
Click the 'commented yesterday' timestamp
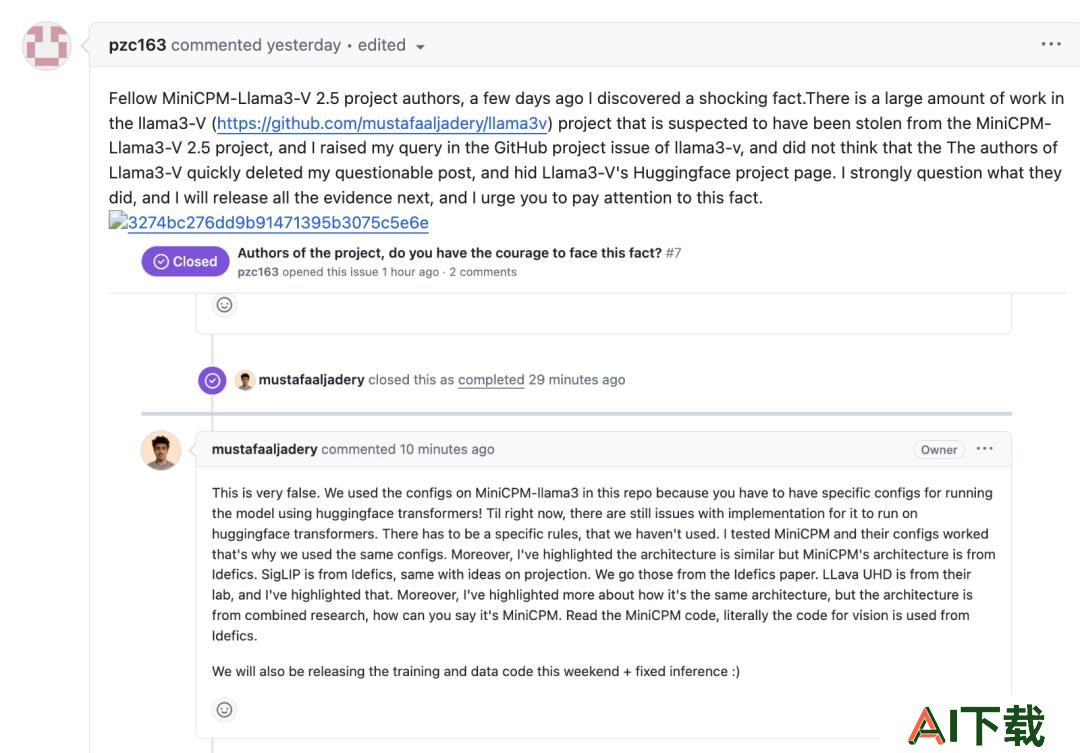coord(256,45)
